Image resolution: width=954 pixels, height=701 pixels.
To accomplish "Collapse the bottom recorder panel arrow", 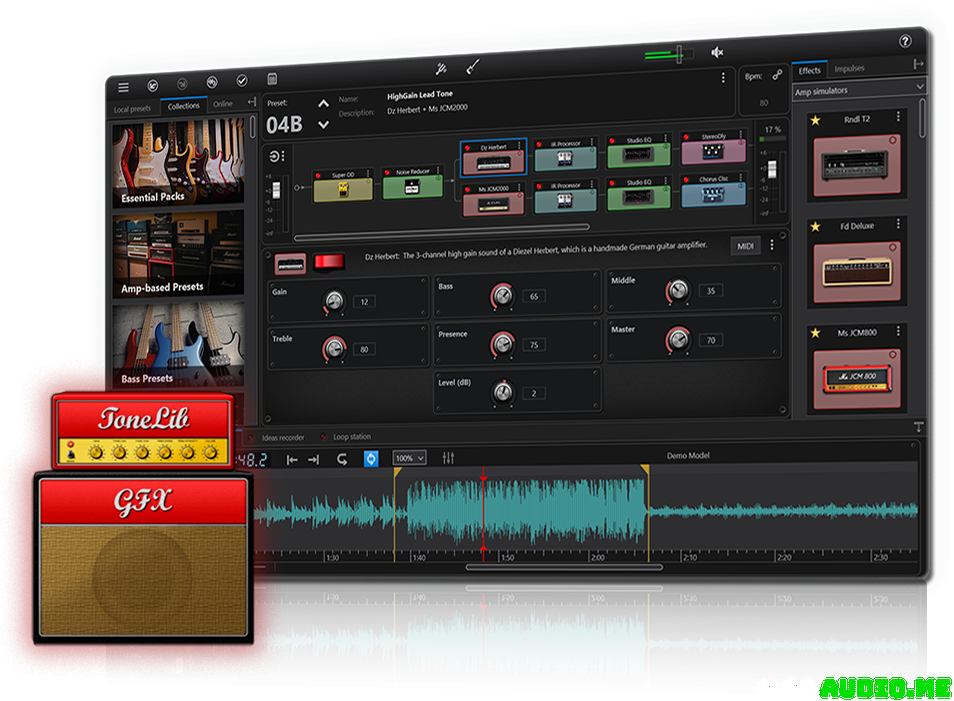I will point(919,427).
